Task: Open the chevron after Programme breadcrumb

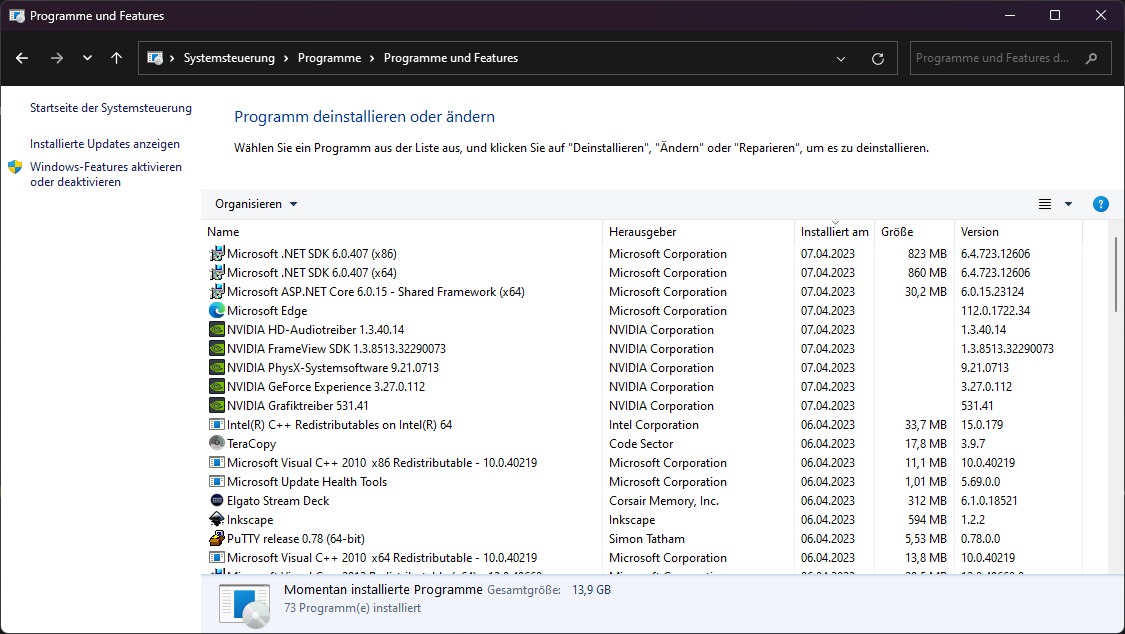Action: tap(372, 58)
